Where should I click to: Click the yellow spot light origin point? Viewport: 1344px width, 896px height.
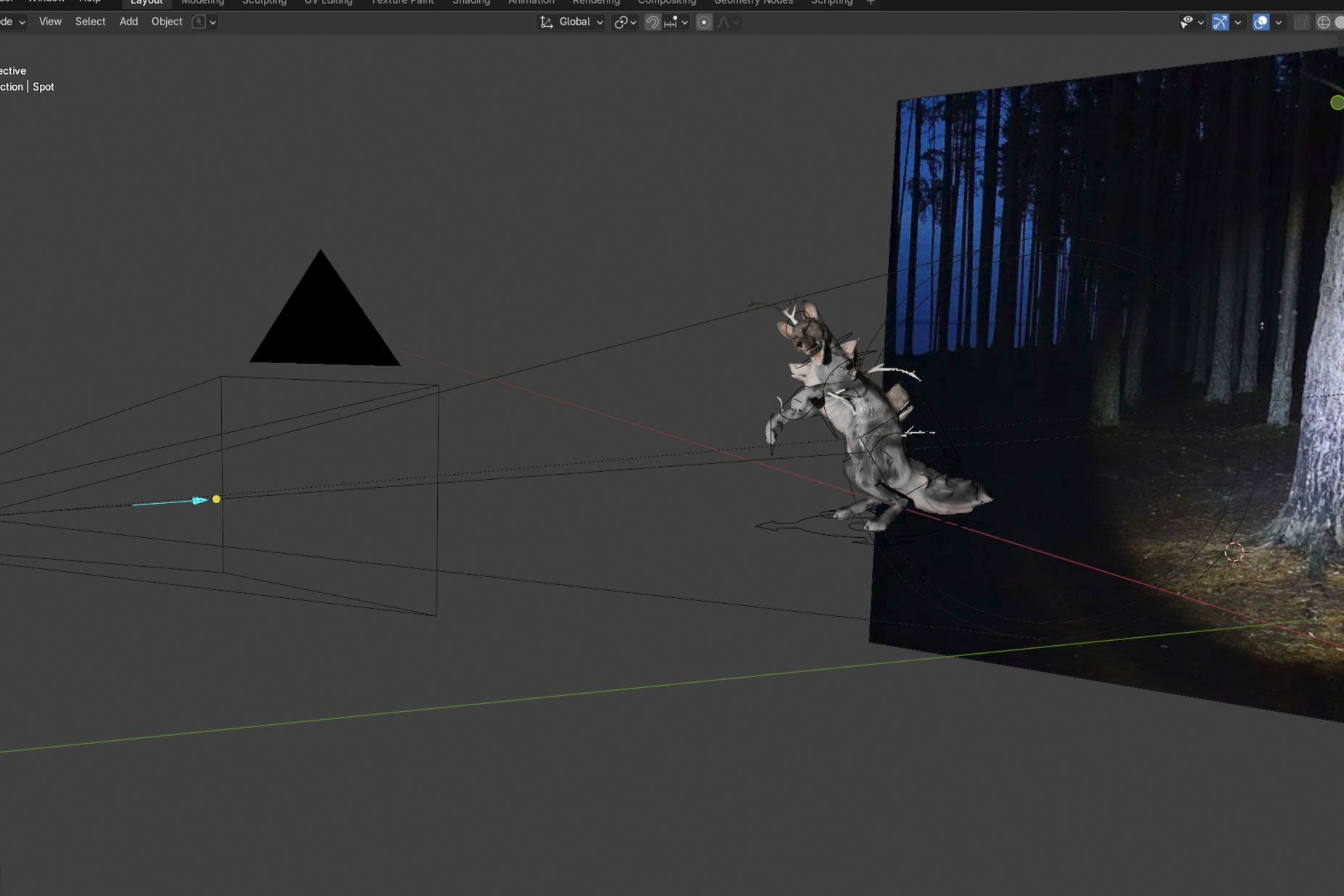pos(216,499)
